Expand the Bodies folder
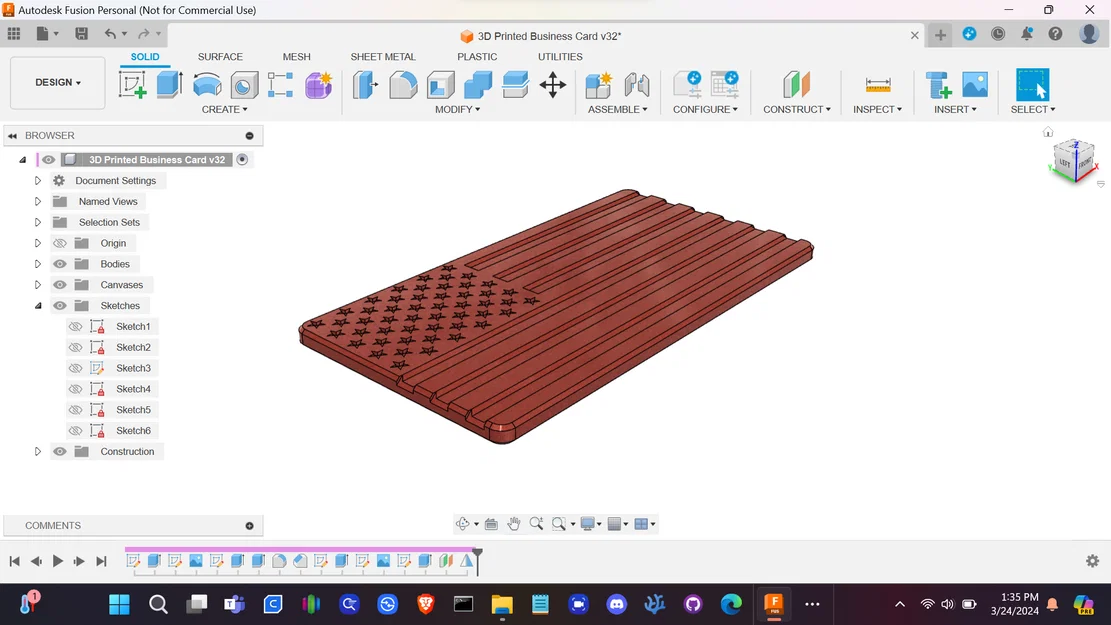This screenshot has width=1111, height=625. [x=38, y=264]
